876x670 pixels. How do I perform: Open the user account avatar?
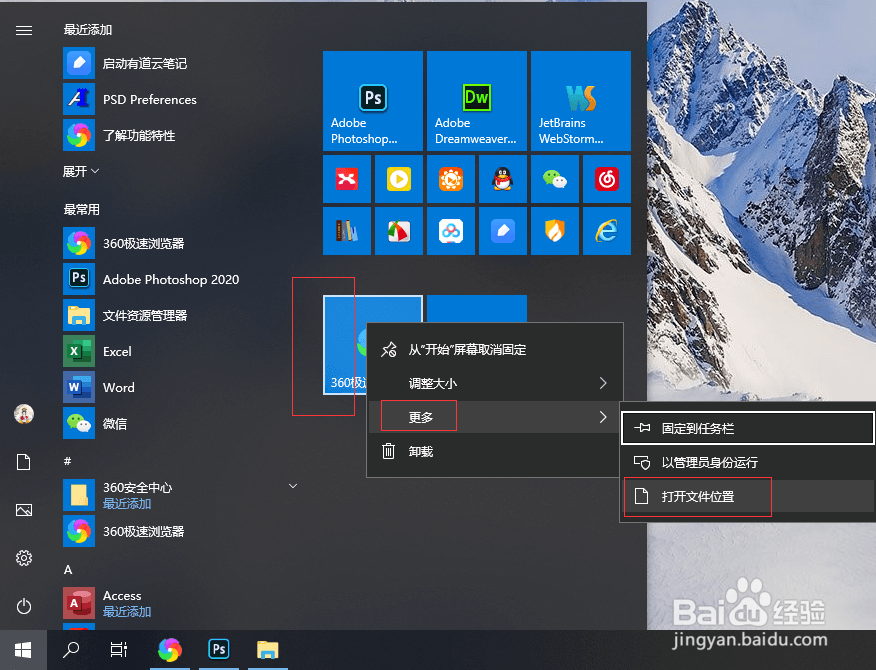point(23,414)
